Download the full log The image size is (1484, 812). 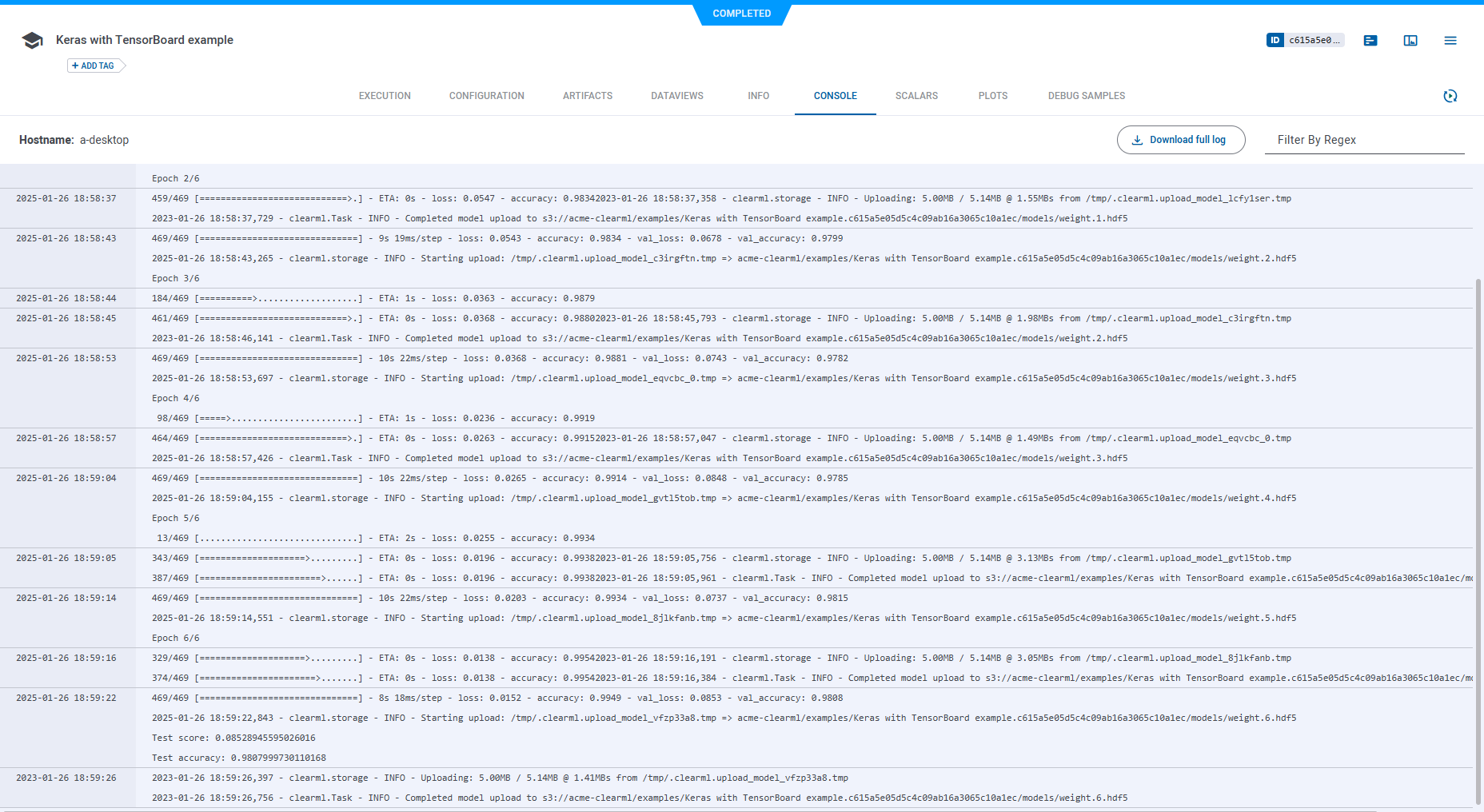coord(1181,140)
